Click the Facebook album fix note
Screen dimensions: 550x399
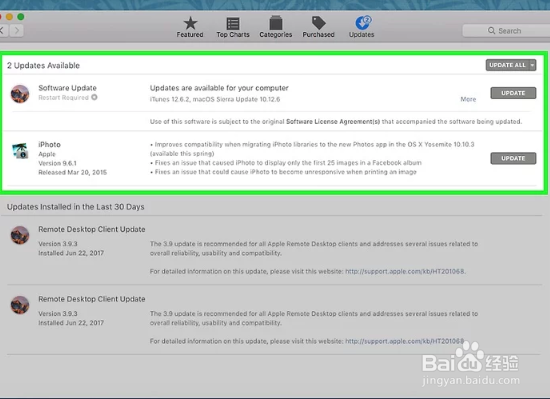pos(286,163)
